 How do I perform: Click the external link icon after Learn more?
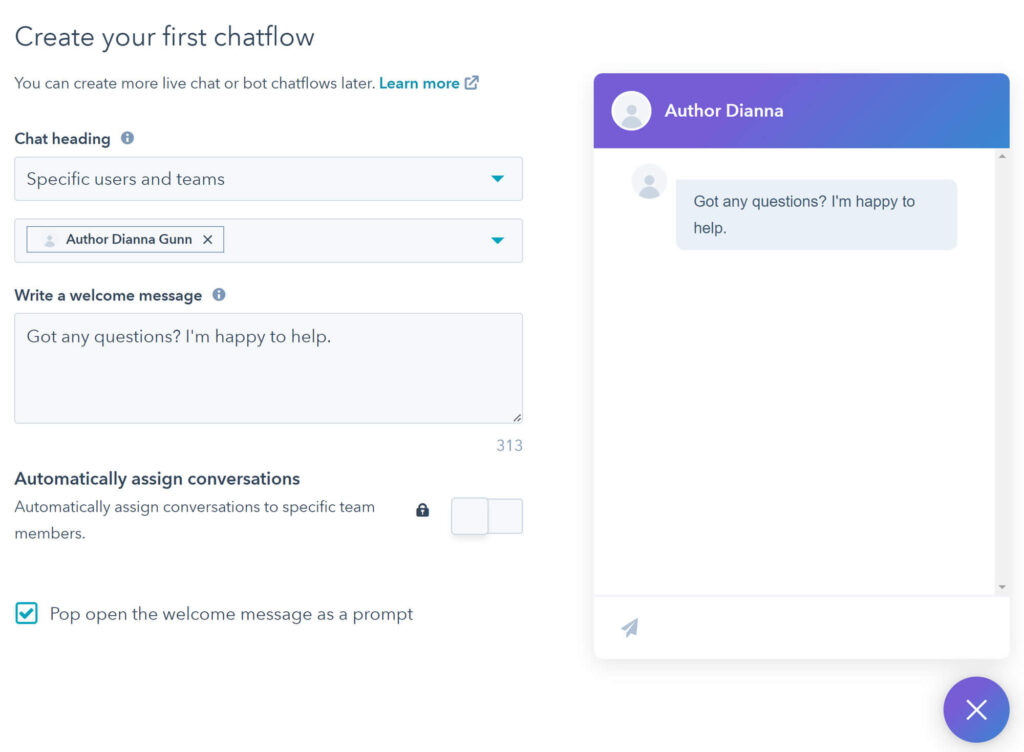471,83
